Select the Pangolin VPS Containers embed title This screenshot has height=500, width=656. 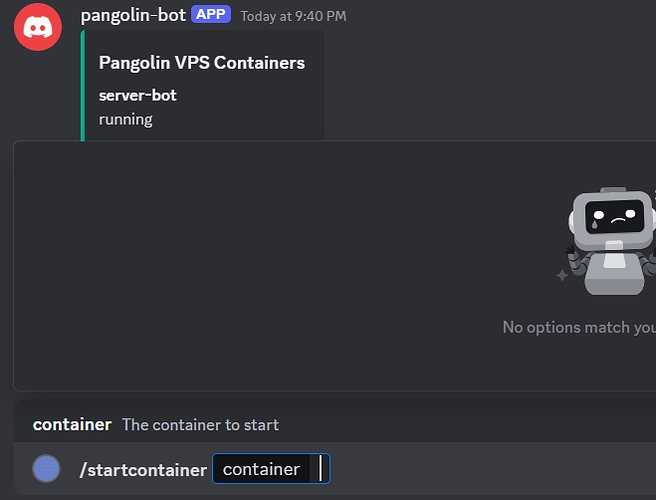tap(202, 63)
